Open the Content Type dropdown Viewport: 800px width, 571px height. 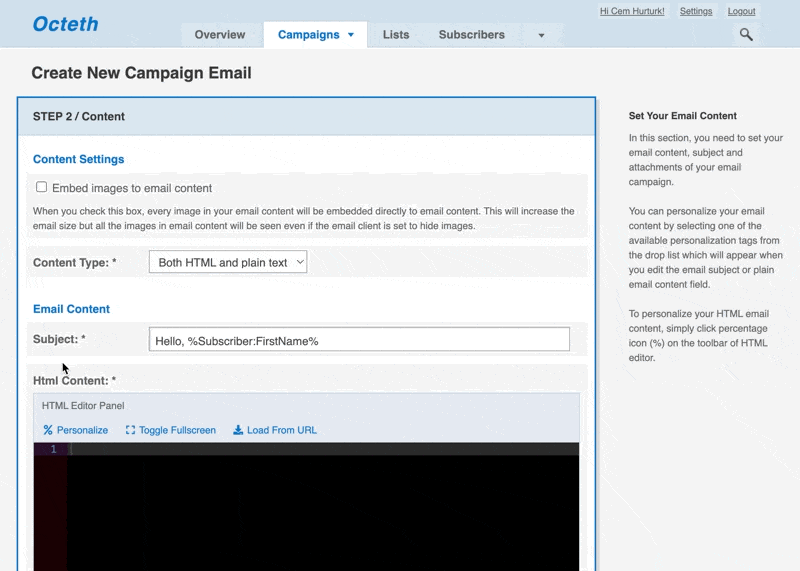228,262
